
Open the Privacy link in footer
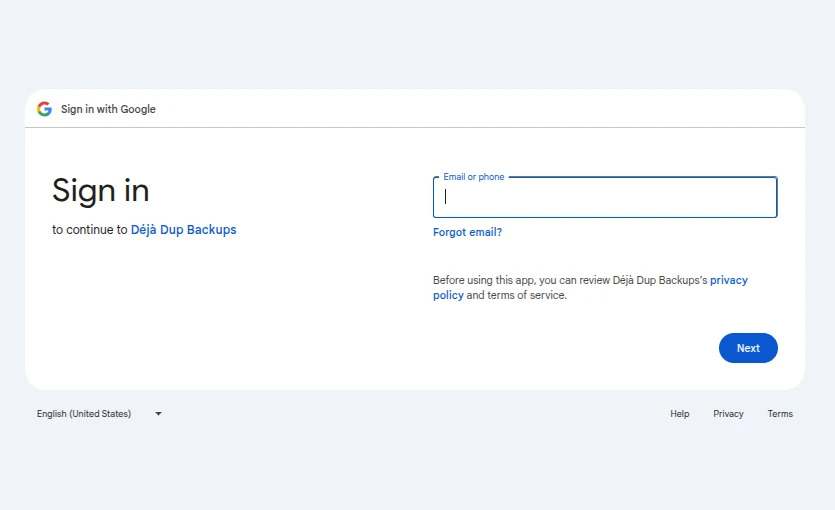728,414
